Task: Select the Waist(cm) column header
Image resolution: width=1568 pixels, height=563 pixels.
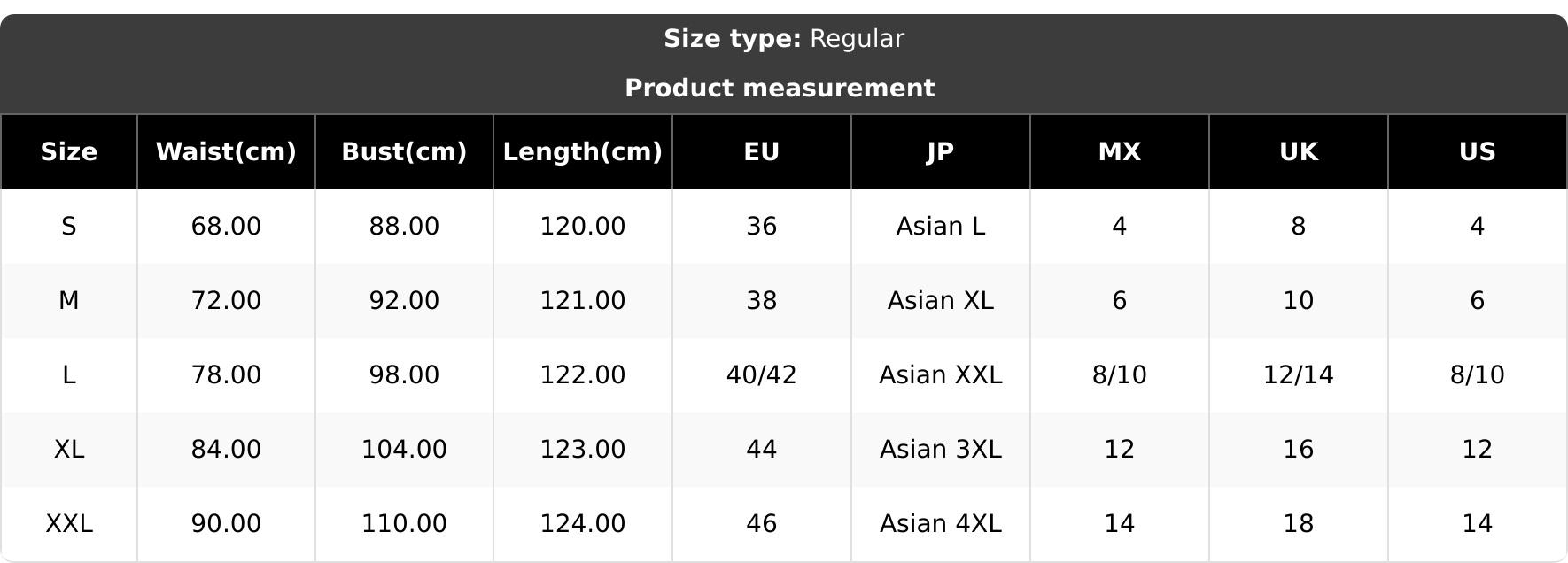Action: pos(226,152)
